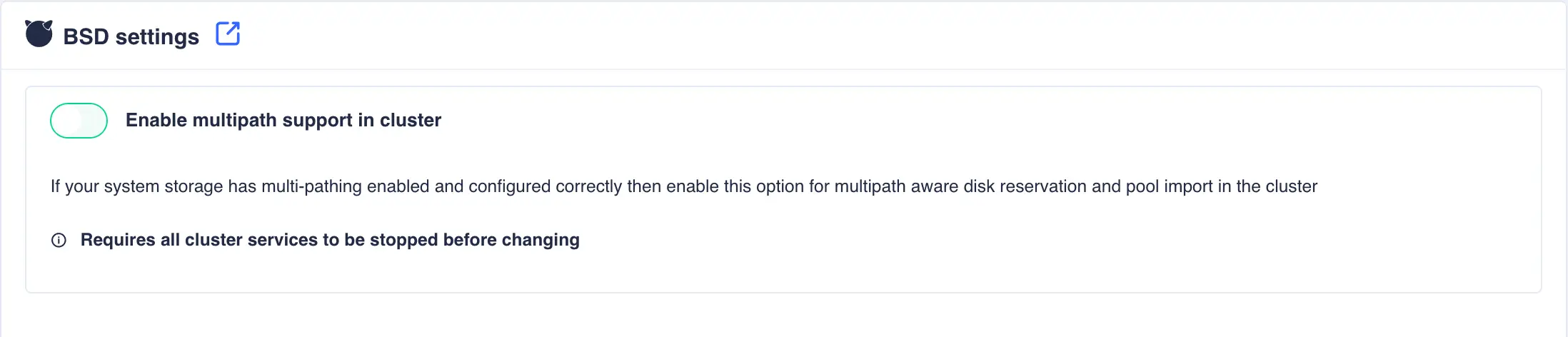Click the word "settings" in the header

click(x=156, y=36)
